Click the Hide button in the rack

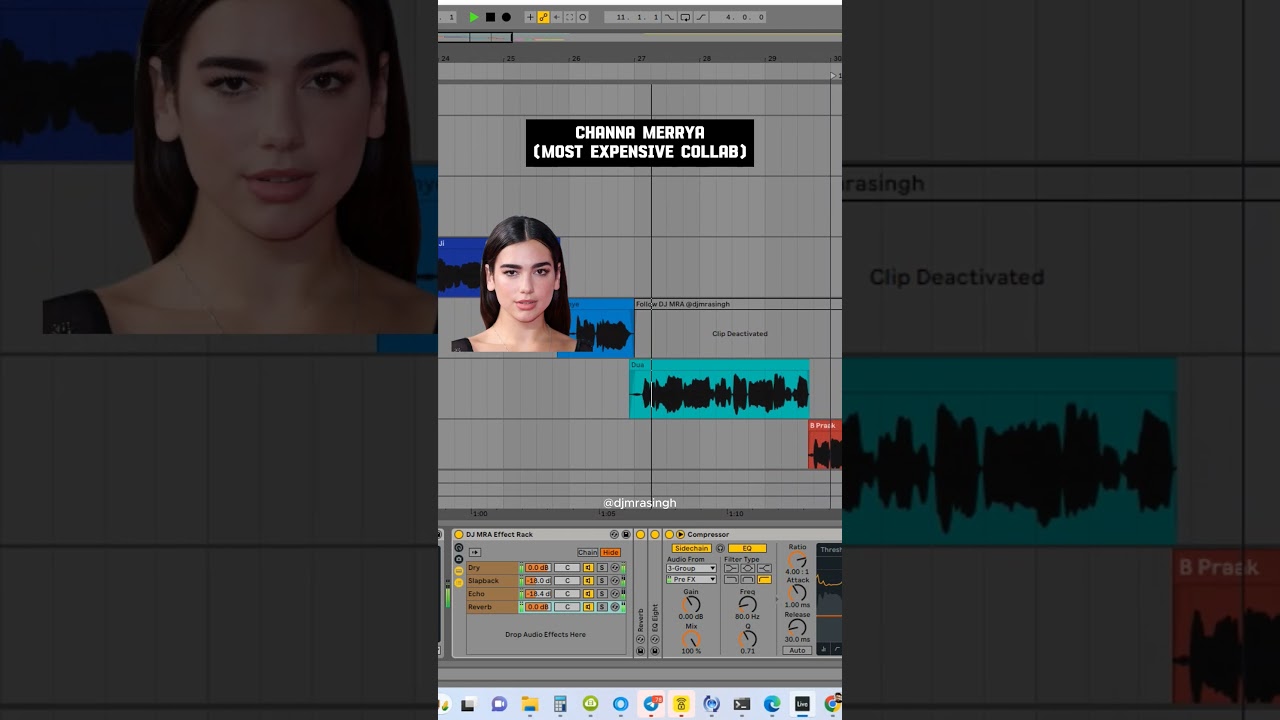click(x=611, y=552)
